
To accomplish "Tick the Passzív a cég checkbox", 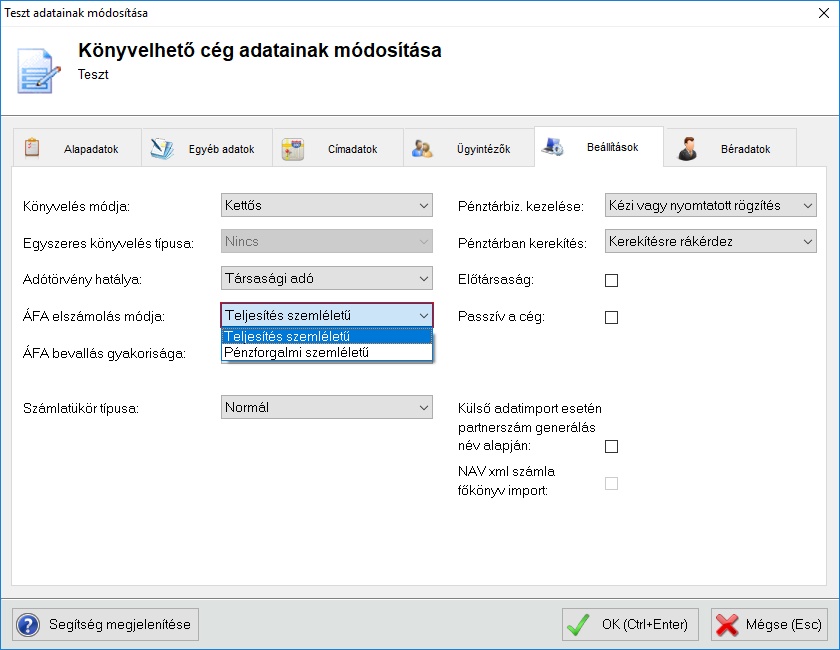I will coord(612,318).
